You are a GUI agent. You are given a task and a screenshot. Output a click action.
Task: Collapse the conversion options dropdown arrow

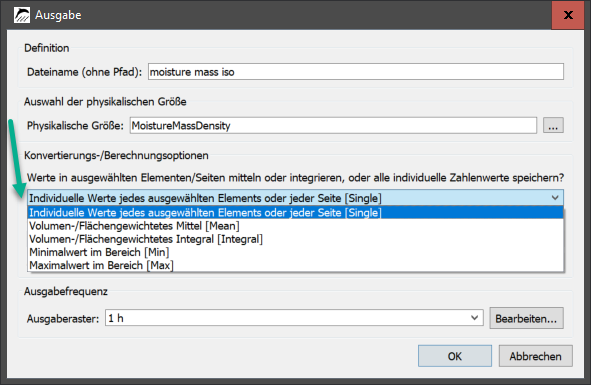coord(555,198)
